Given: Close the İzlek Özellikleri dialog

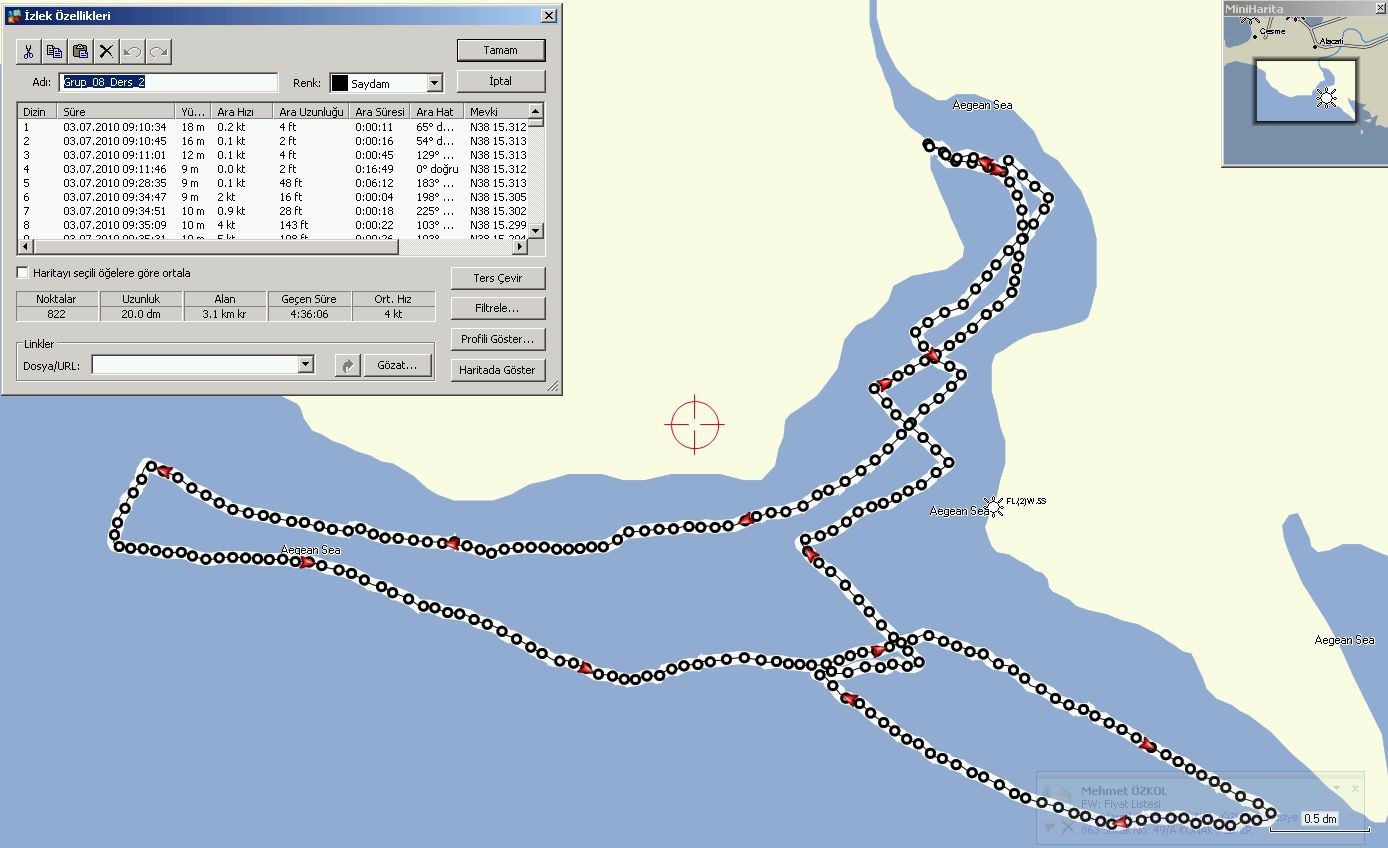Looking at the screenshot, I should (x=548, y=16).
